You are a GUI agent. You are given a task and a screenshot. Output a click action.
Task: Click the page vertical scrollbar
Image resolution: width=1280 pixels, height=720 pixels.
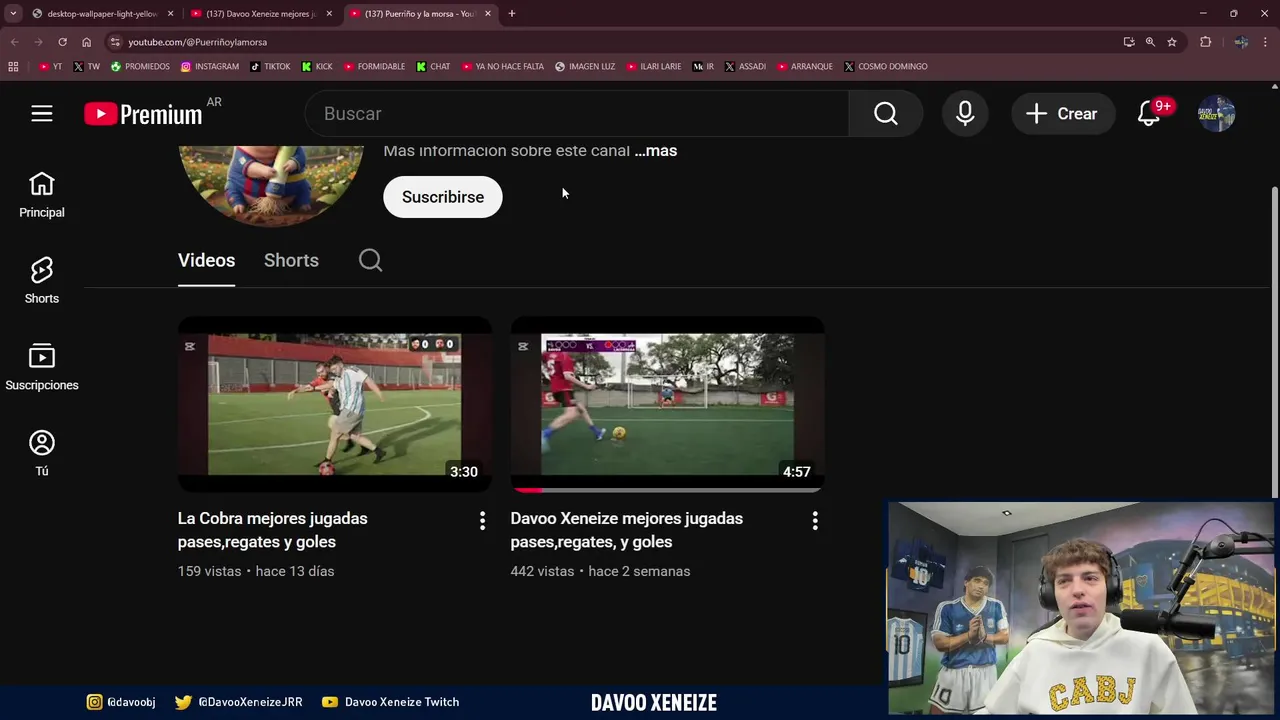pyautogui.click(x=1274, y=340)
